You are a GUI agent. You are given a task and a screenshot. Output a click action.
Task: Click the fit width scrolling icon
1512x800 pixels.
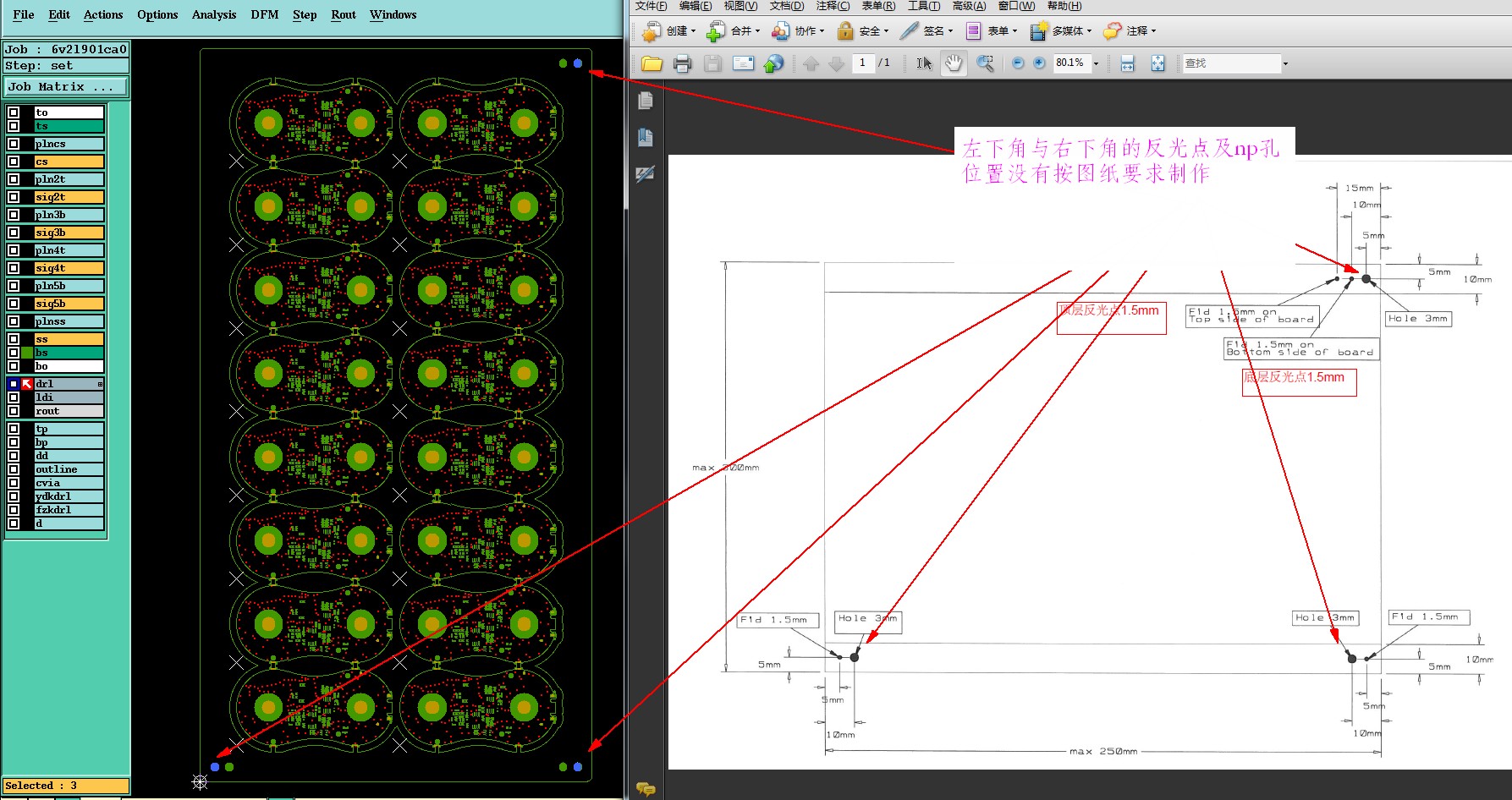[1127, 63]
